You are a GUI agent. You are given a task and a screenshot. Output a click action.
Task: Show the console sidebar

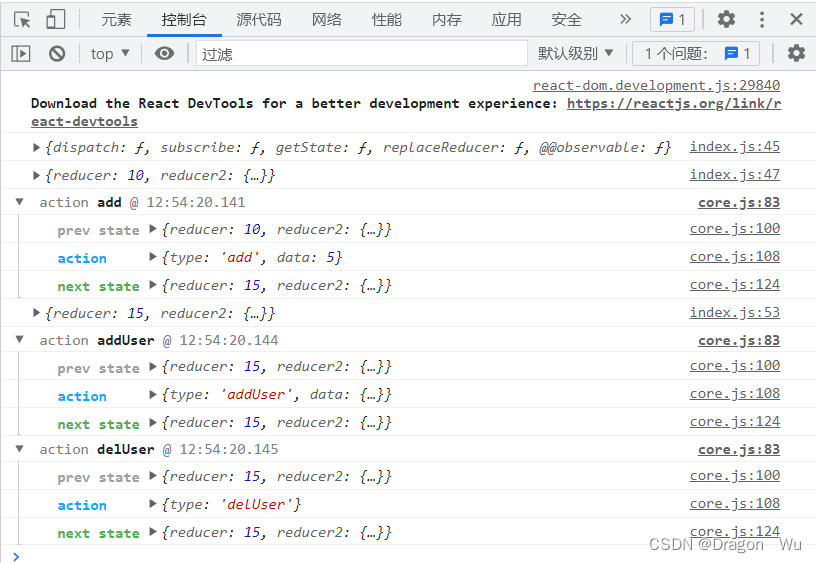(21, 54)
